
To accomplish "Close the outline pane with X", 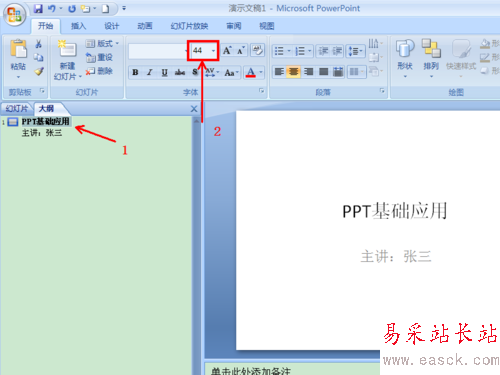I will (x=194, y=109).
